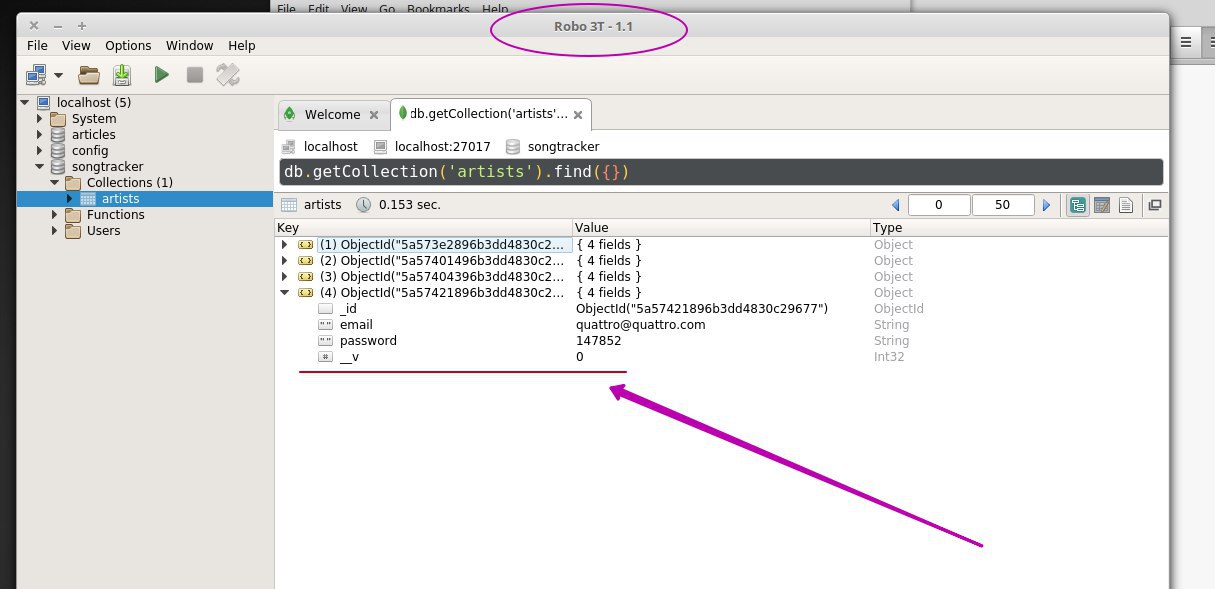Viewport: 1215px width, 589px height.
Task: Click the batch size field showing 50
Action: 1003,205
